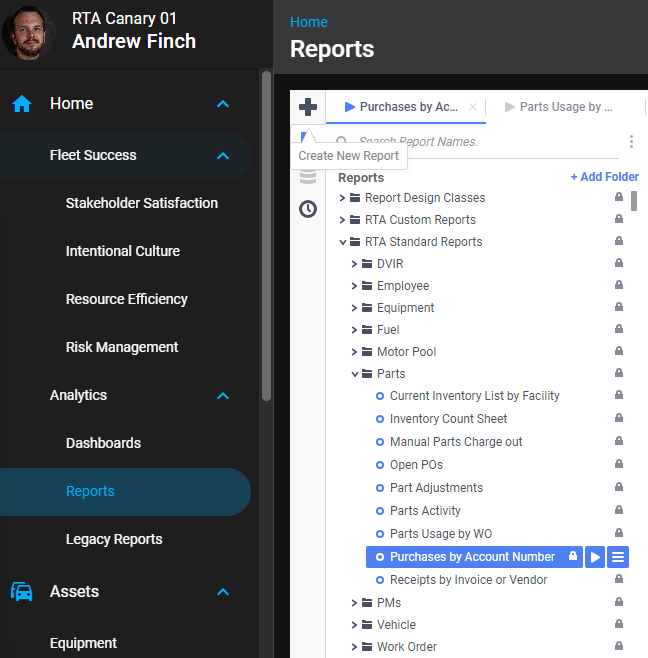The width and height of the screenshot is (648, 658).
Task: Collapse the Fleet Success section
Action: coord(223,156)
